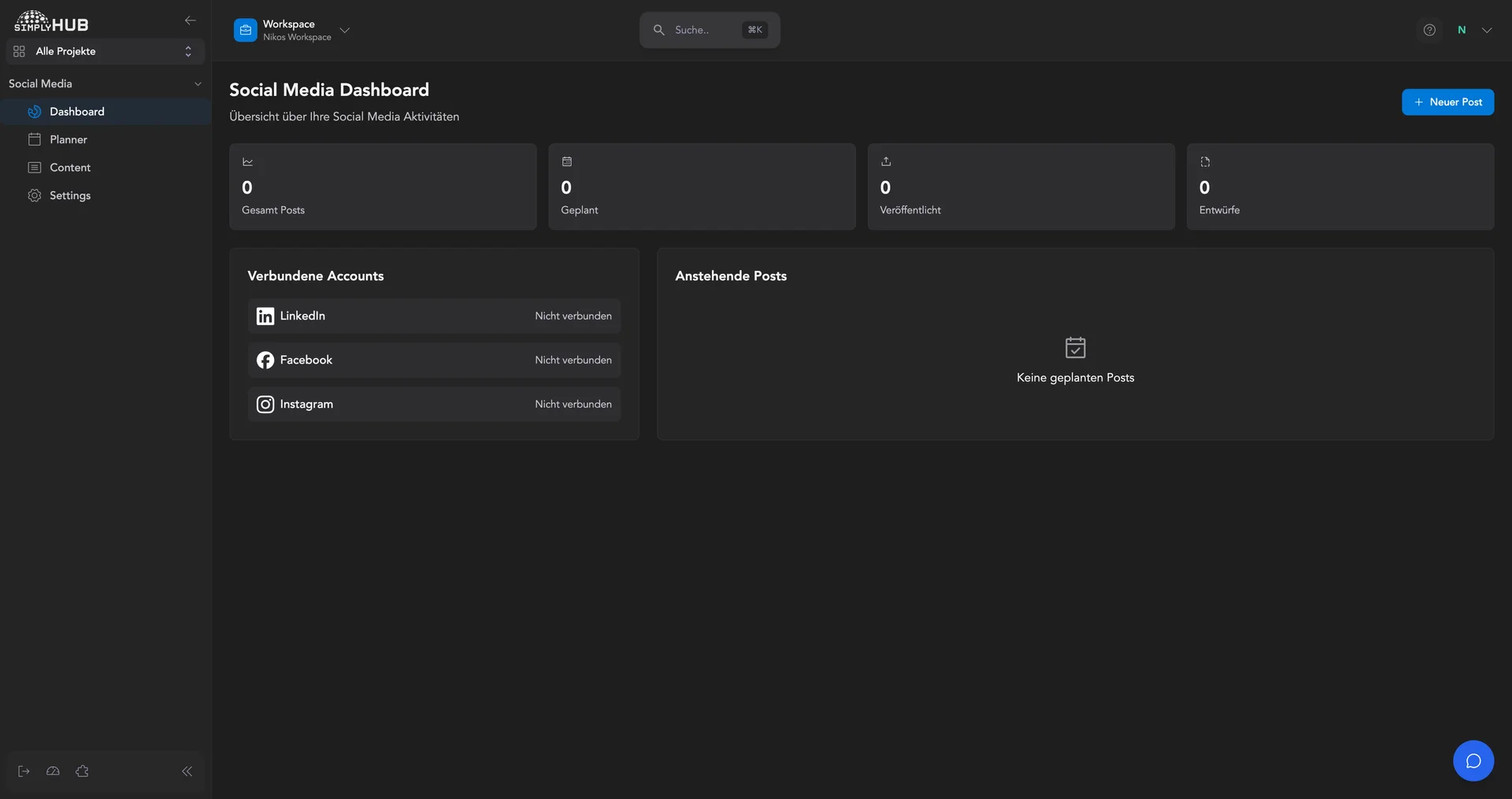Click Nicht verbunden next to Facebook
This screenshot has width=1512, height=799.
tap(573, 360)
